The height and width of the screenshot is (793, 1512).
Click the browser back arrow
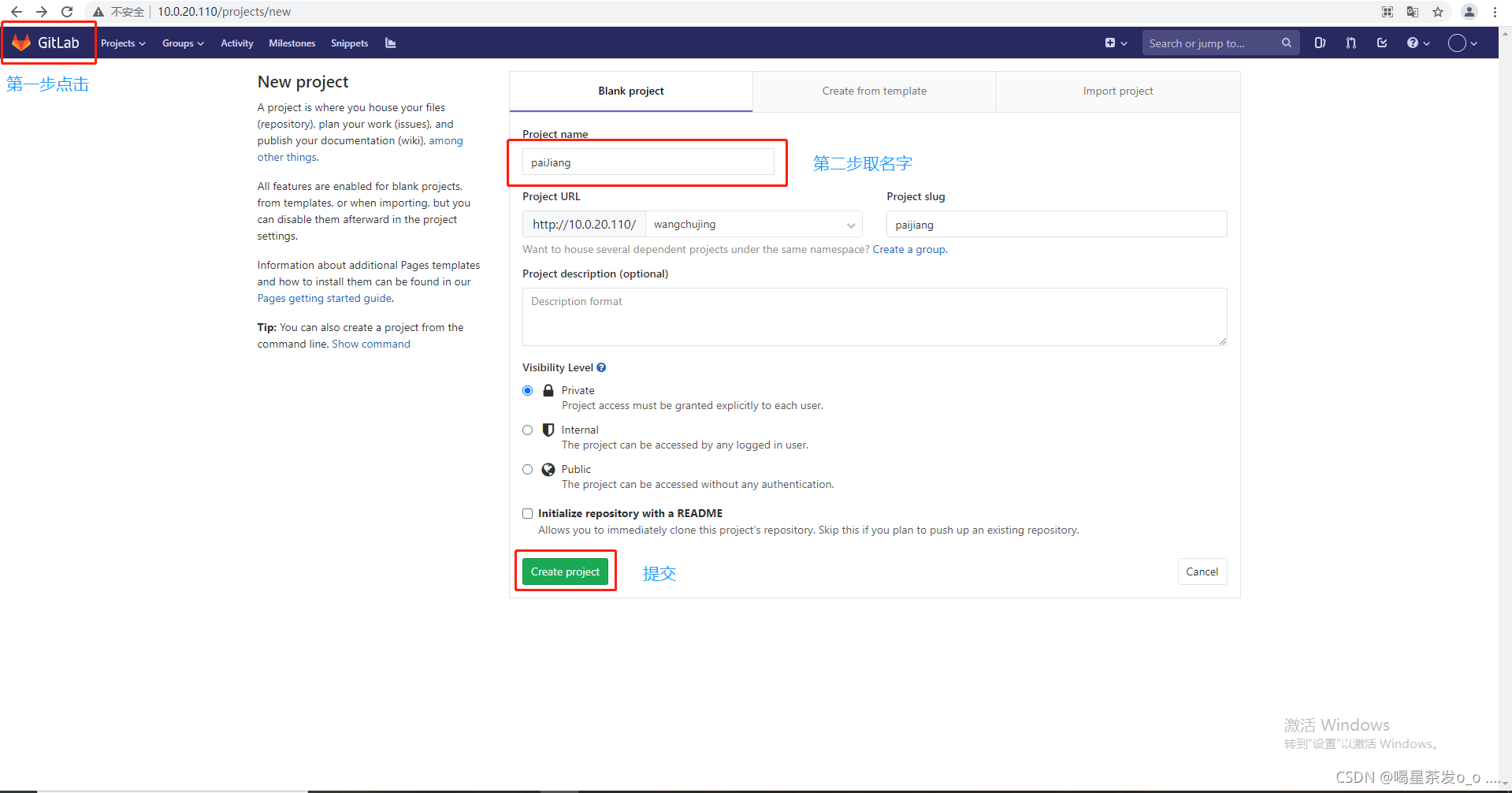click(17, 12)
